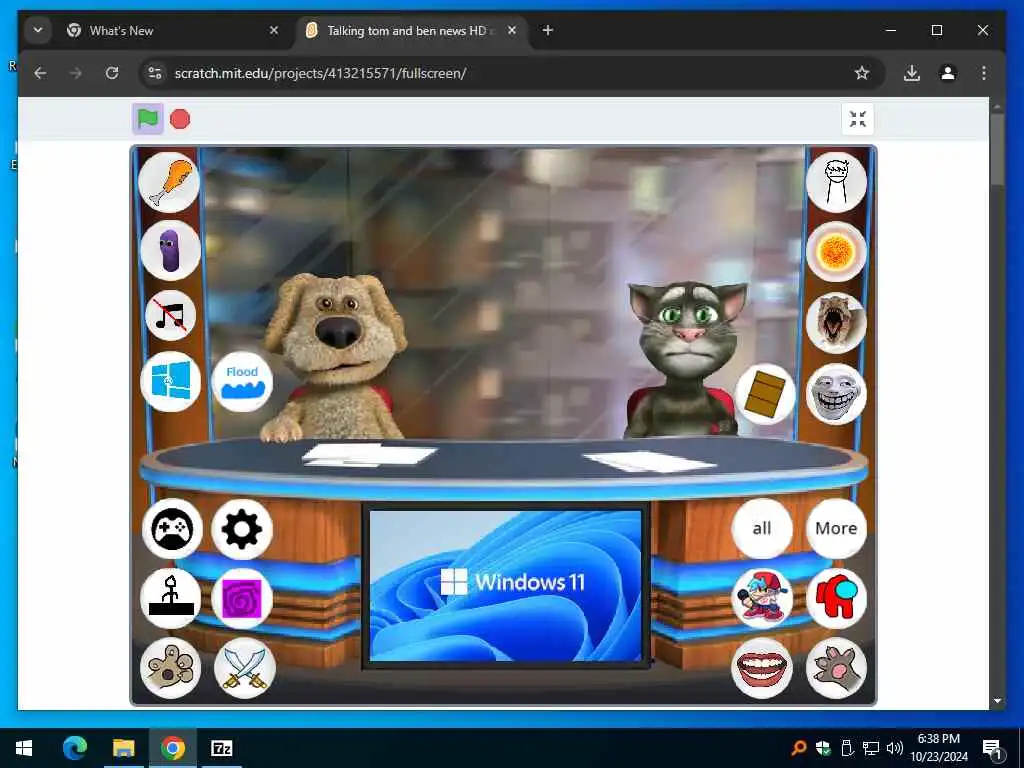Open Windows Security tray icon

(x=823, y=748)
